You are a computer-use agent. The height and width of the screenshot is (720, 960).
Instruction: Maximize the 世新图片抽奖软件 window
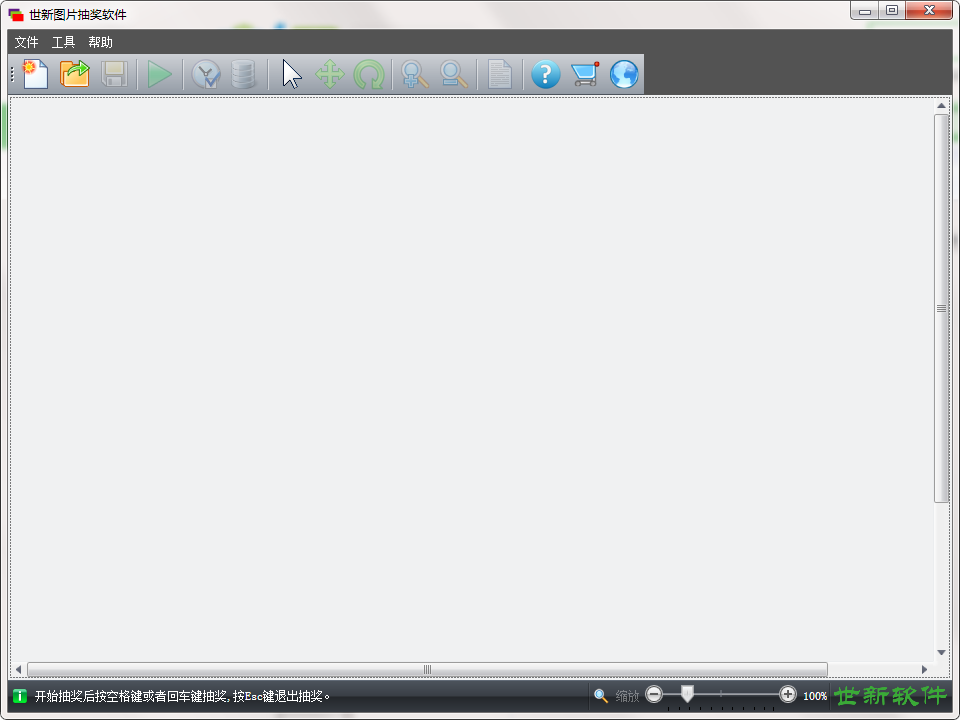(x=892, y=10)
